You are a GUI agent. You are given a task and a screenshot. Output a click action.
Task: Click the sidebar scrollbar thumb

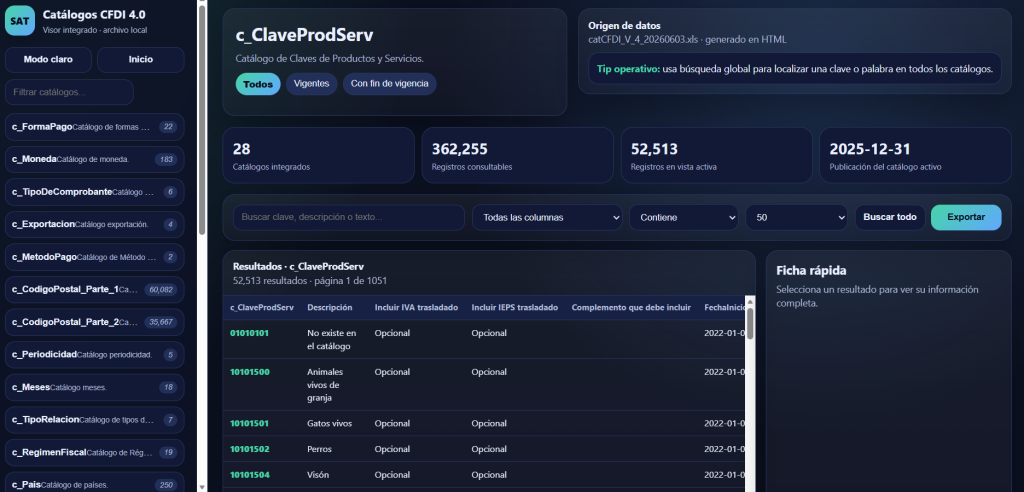[x=202, y=121]
